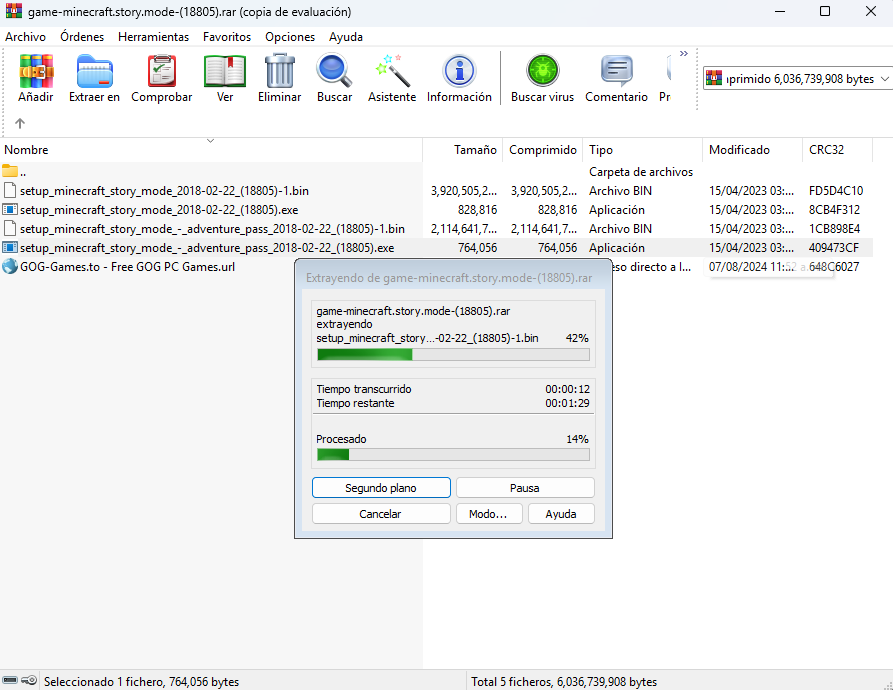Image resolution: width=893 pixels, height=690 pixels.
Task: Sort by the Tamaño column header
Action: (462, 150)
